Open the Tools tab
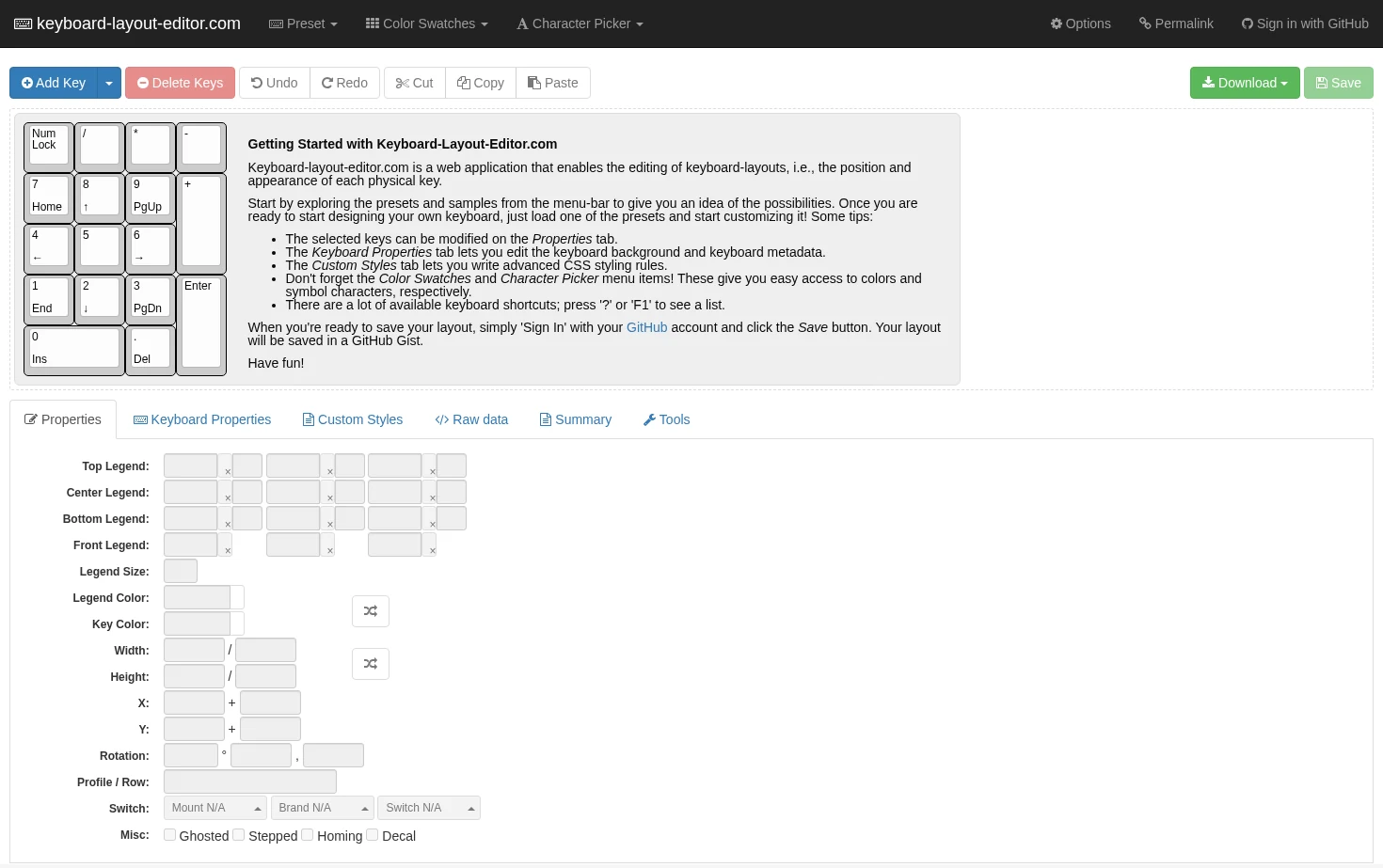Viewport: 1383px width, 868px height. click(x=667, y=419)
